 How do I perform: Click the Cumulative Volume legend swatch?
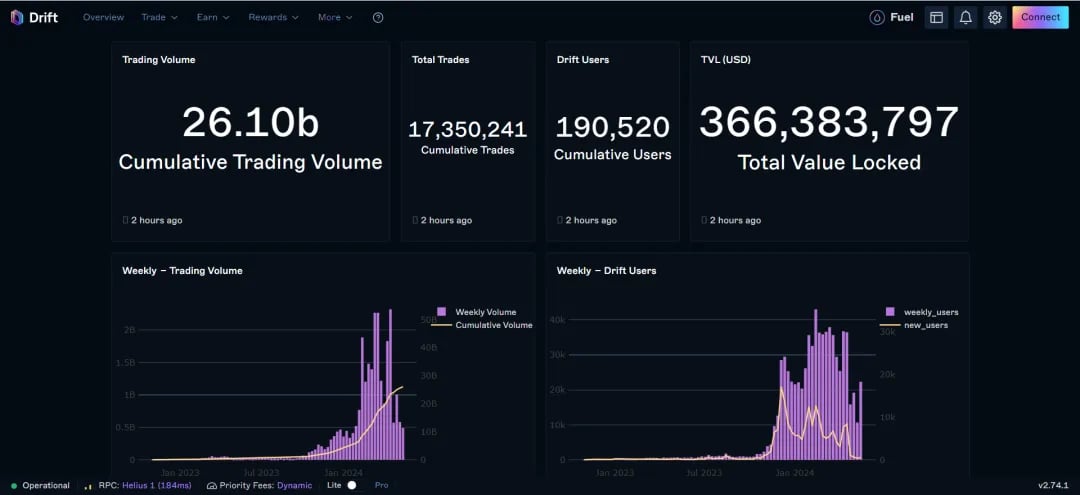442,325
